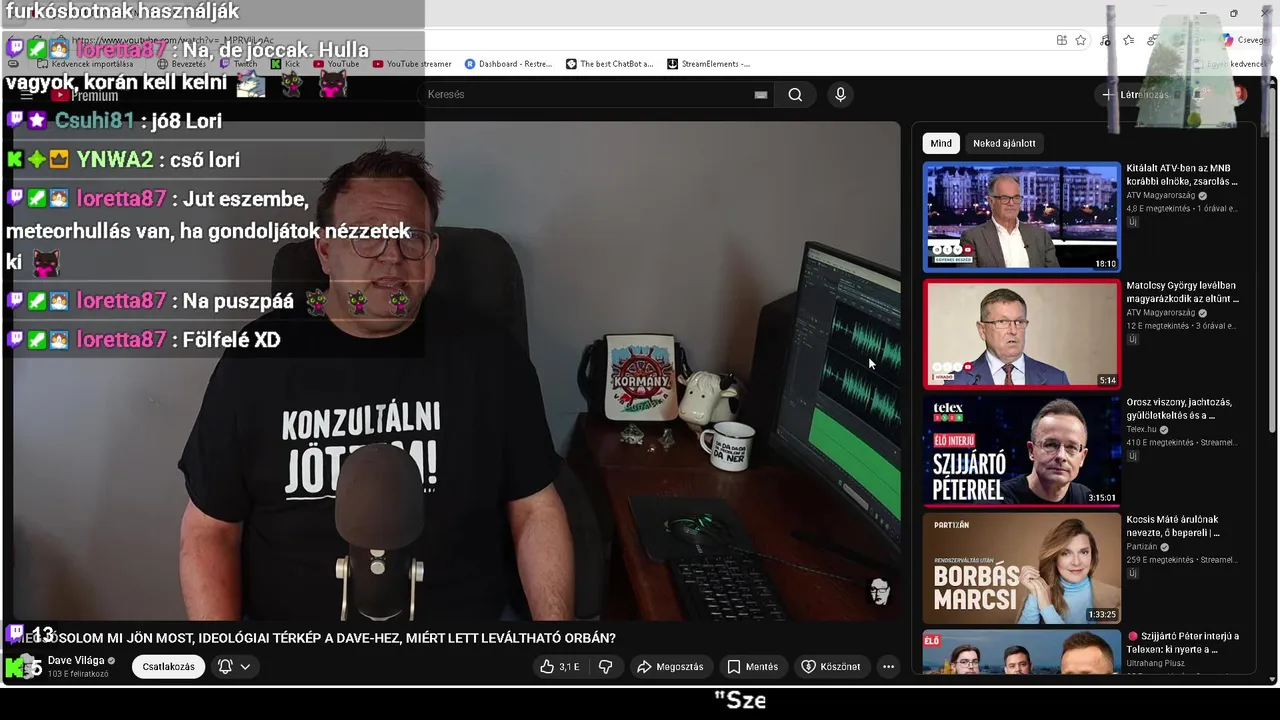The width and height of the screenshot is (1280, 720).
Task: Click the Telex.hu channel name
Action: pyautogui.click(x=1141, y=429)
